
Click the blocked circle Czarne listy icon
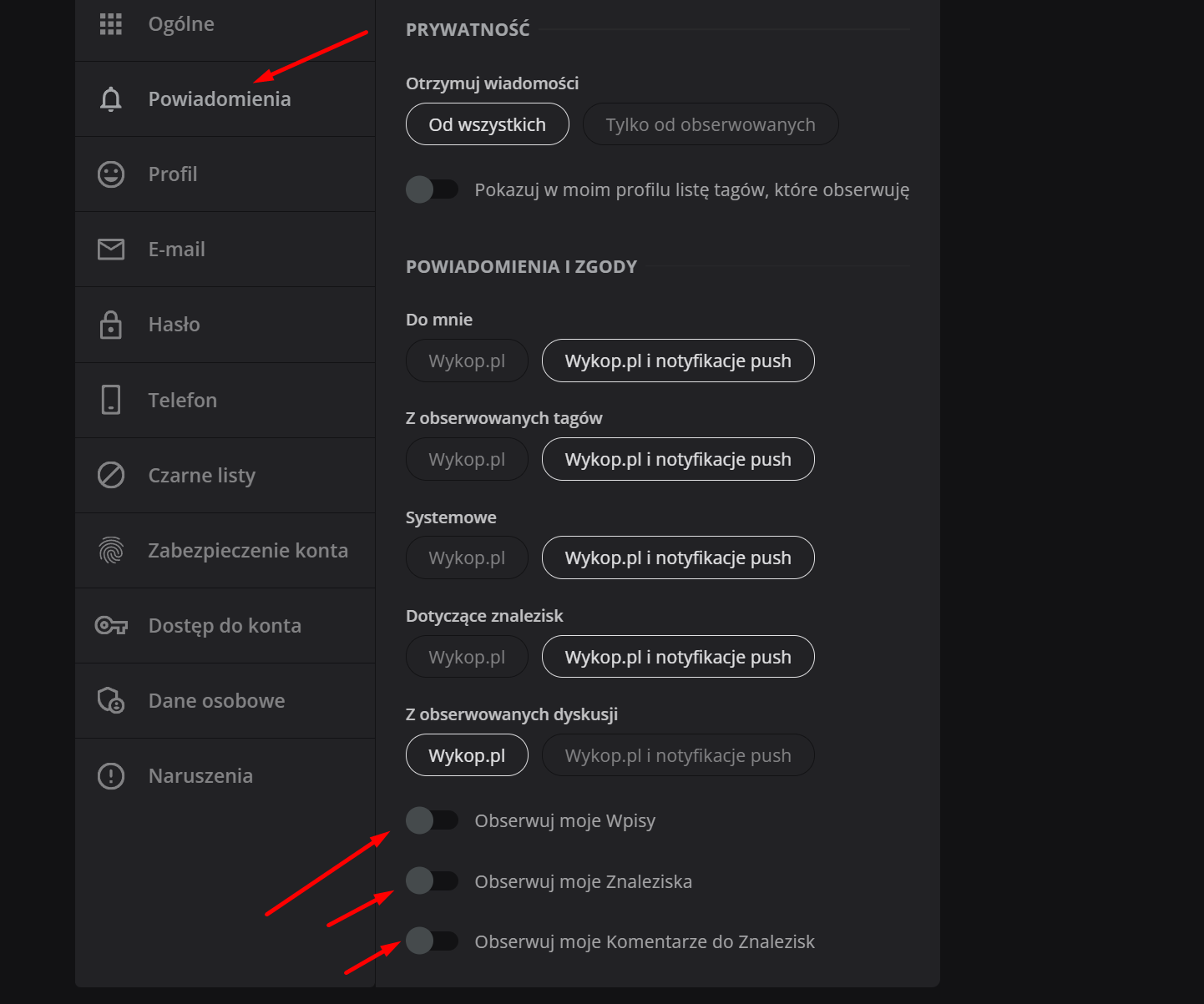111,475
